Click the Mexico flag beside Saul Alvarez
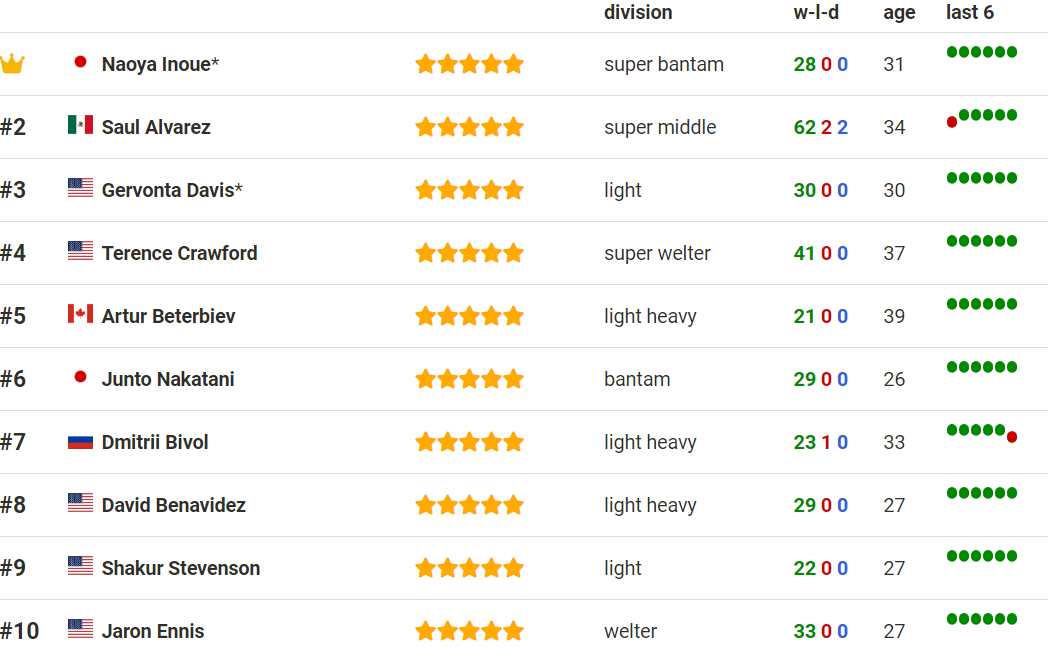Image resolution: width=1048 pixels, height=656 pixels. coord(80,125)
